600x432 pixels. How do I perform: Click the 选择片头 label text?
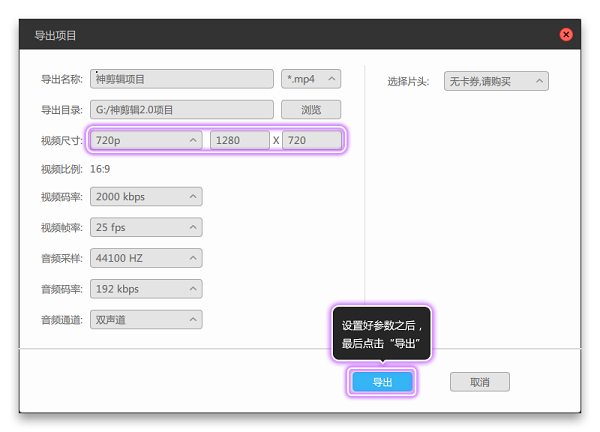(x=408, y=81)
